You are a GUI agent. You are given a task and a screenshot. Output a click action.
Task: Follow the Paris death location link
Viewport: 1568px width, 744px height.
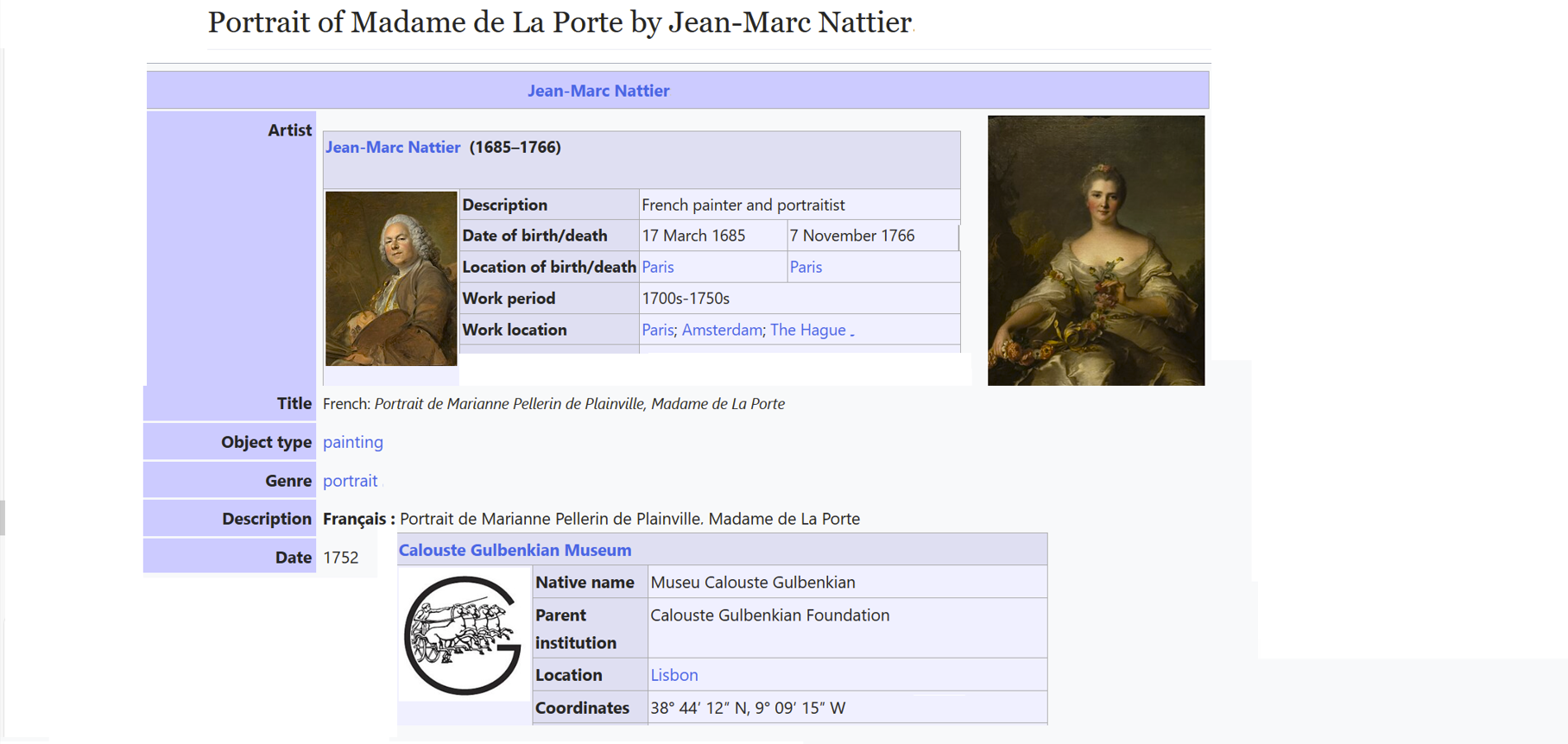[x=806, y=267]
